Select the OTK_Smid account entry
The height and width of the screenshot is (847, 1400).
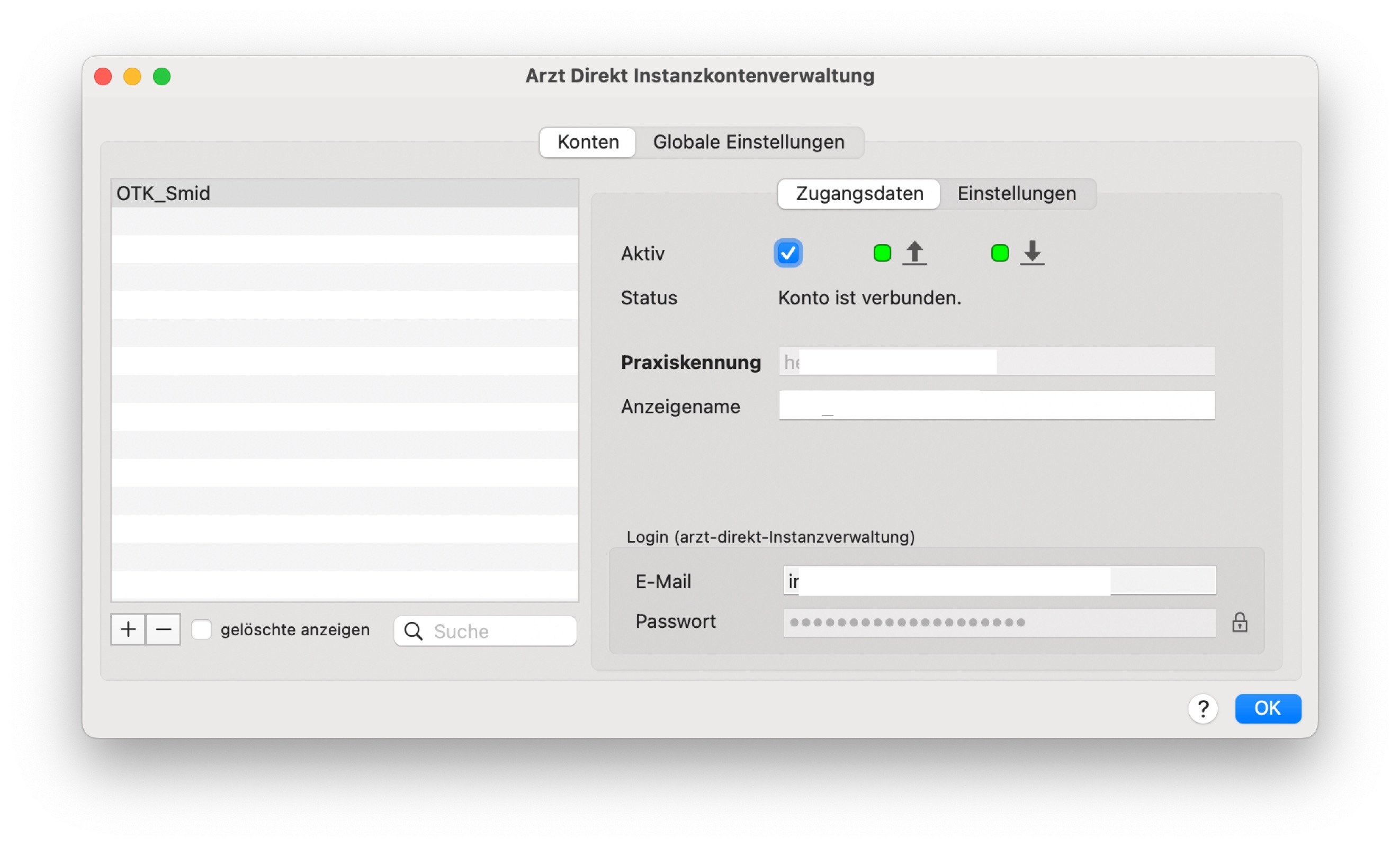point(345,194)
